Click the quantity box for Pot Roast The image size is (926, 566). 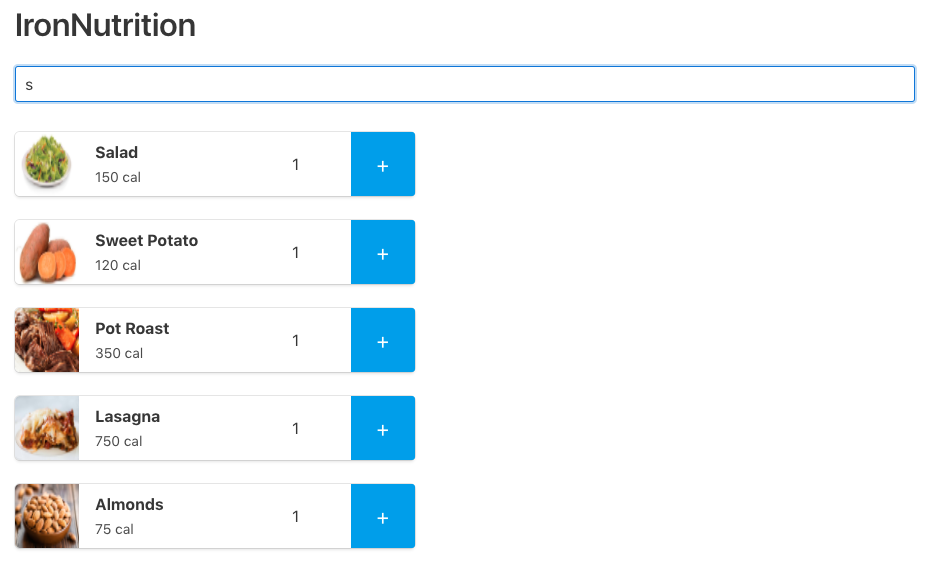[296, 341]
